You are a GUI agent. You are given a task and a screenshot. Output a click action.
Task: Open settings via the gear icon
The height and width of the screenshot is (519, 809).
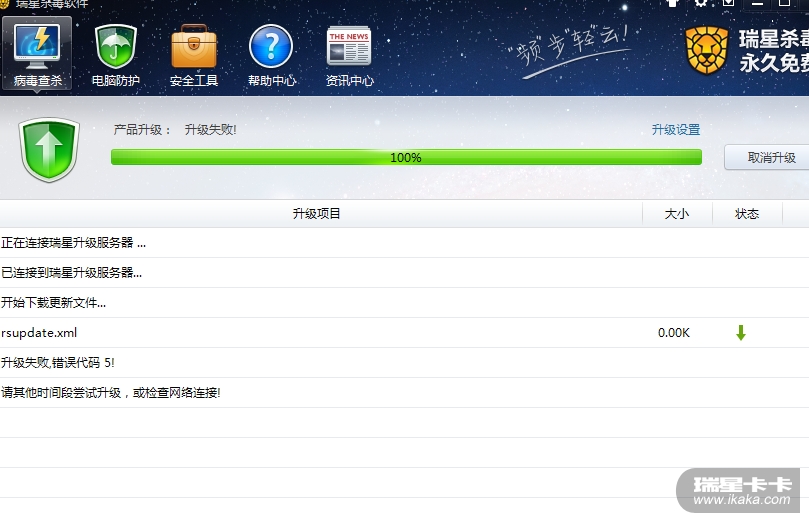[x=700, y=3]
